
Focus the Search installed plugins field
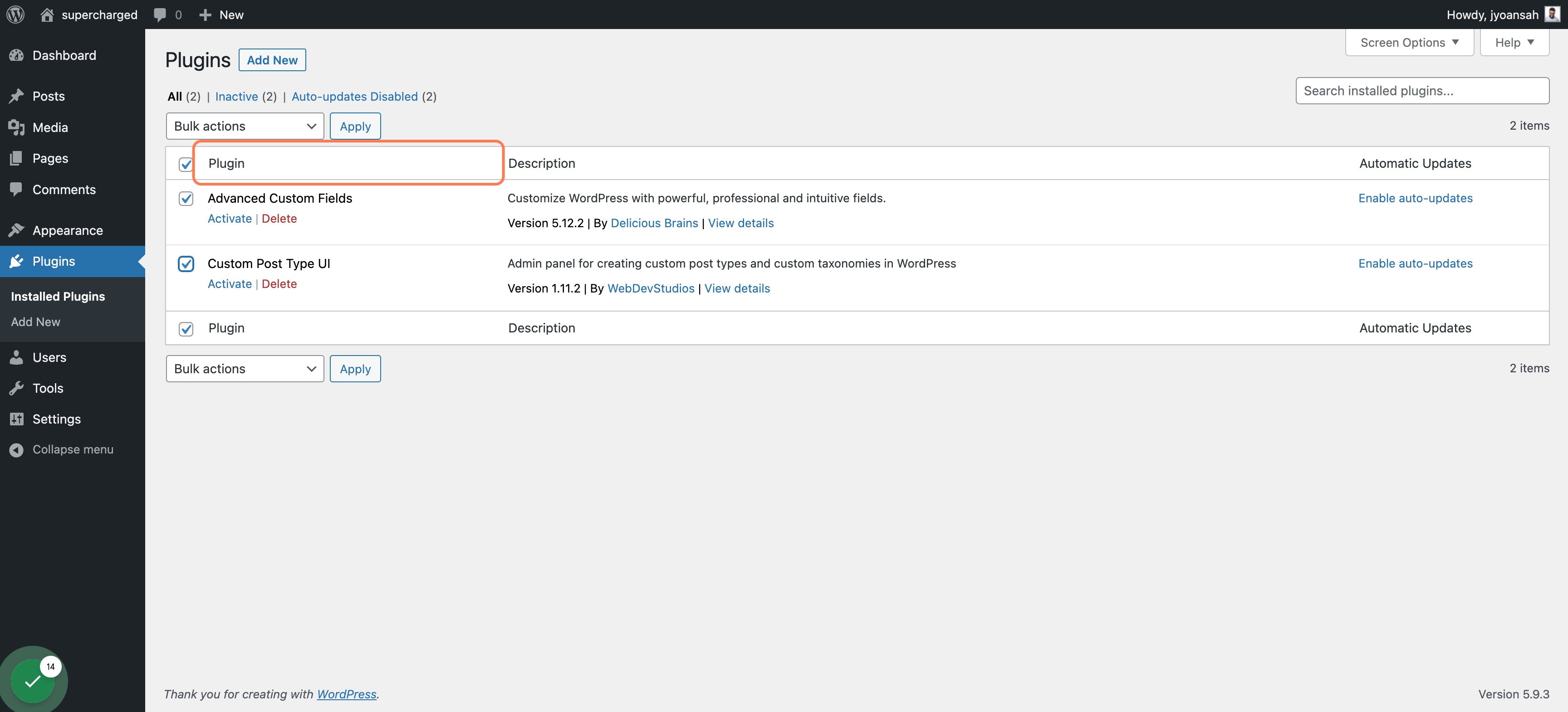pos(1422,91)
